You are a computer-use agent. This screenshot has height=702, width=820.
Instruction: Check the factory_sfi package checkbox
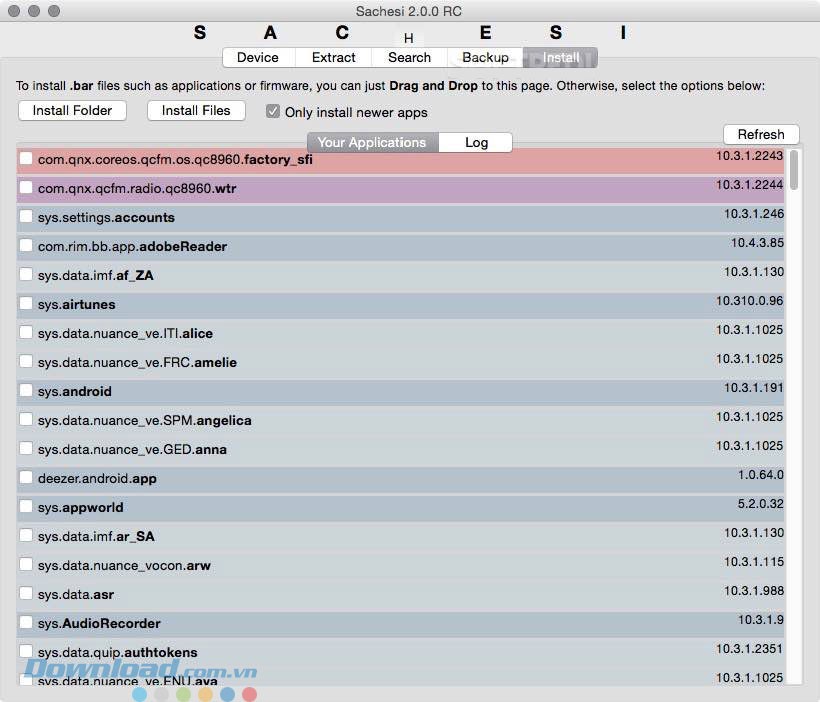pos(26,159)
